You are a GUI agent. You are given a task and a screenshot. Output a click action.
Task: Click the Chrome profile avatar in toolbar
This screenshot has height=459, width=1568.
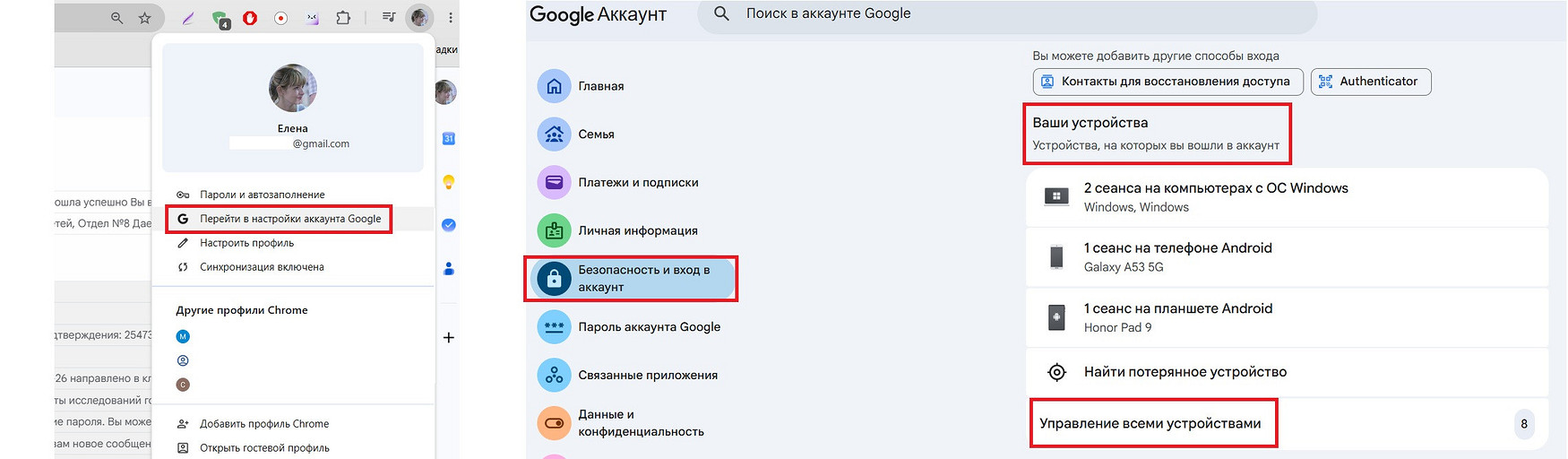[x=419, y=17]
